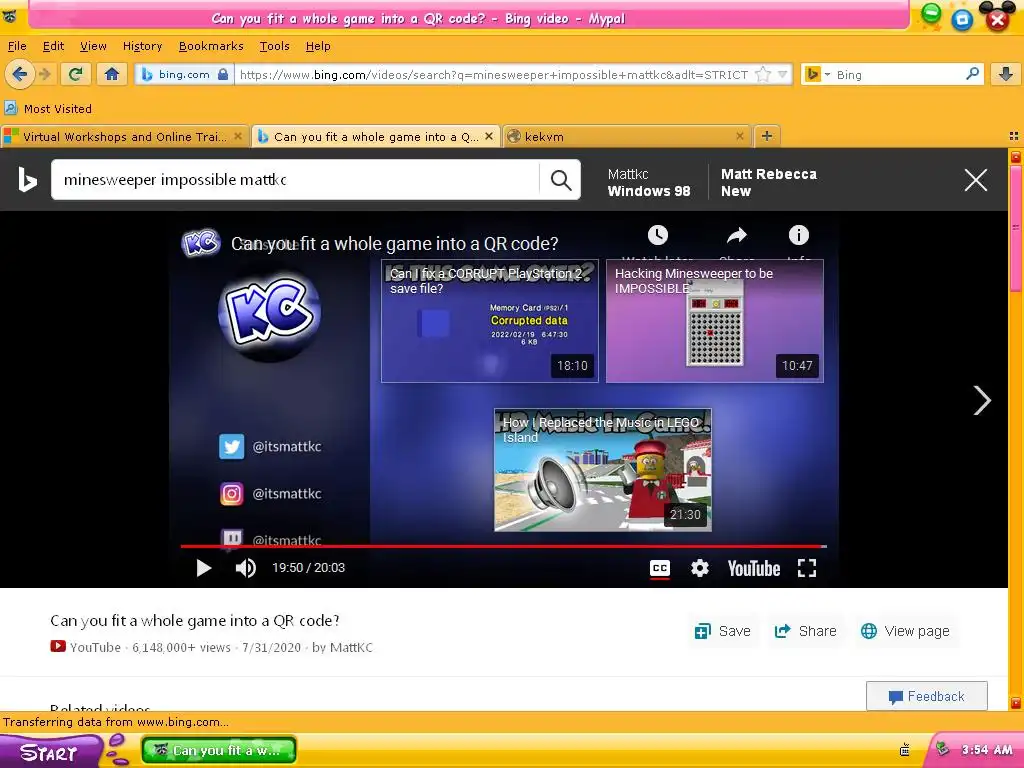Open the History menu
Image resolution: width=1024 pixels, height=768 pixels.
point(142,46)
